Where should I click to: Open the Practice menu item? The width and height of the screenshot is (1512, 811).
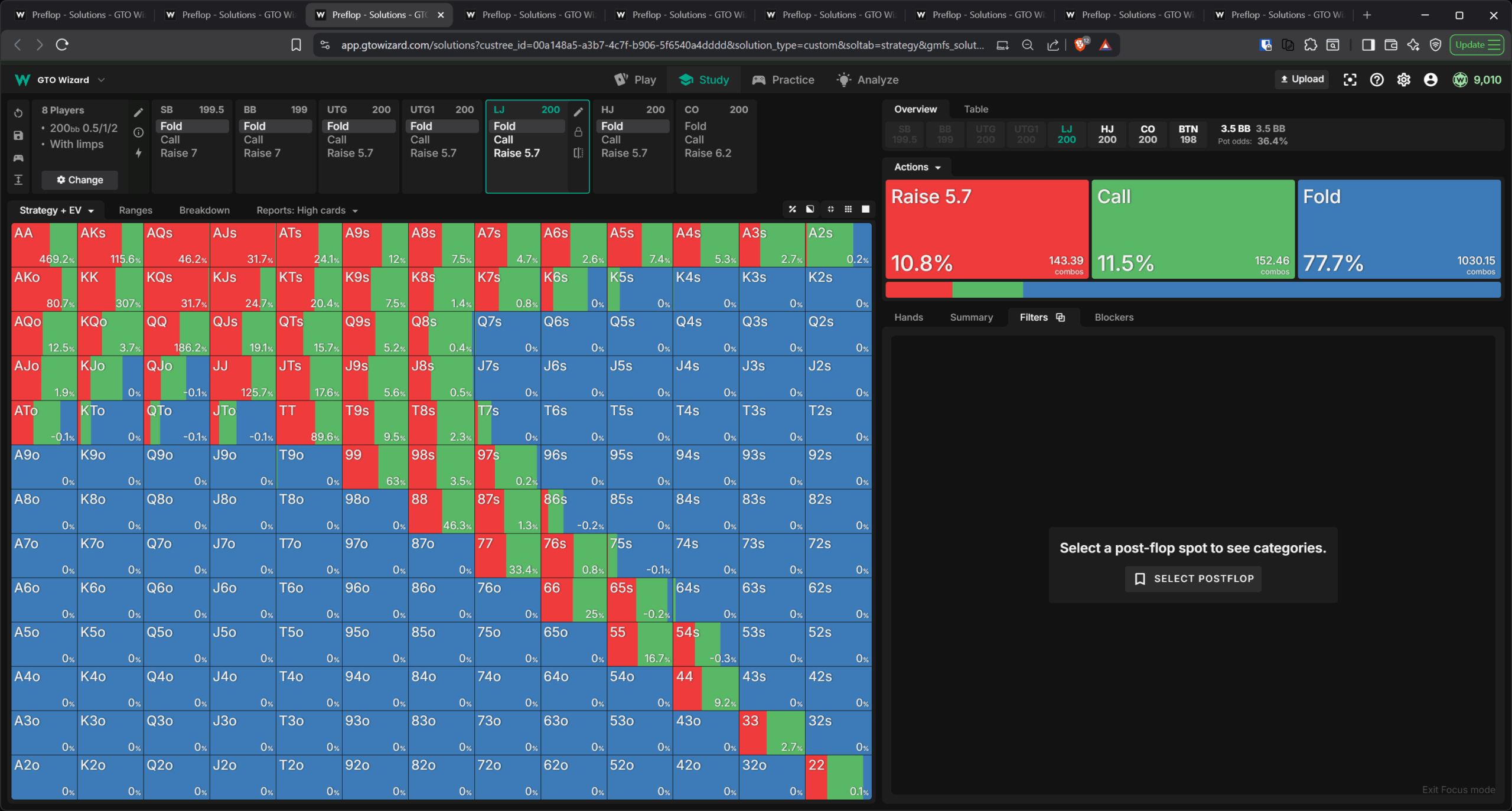(783, 80)
